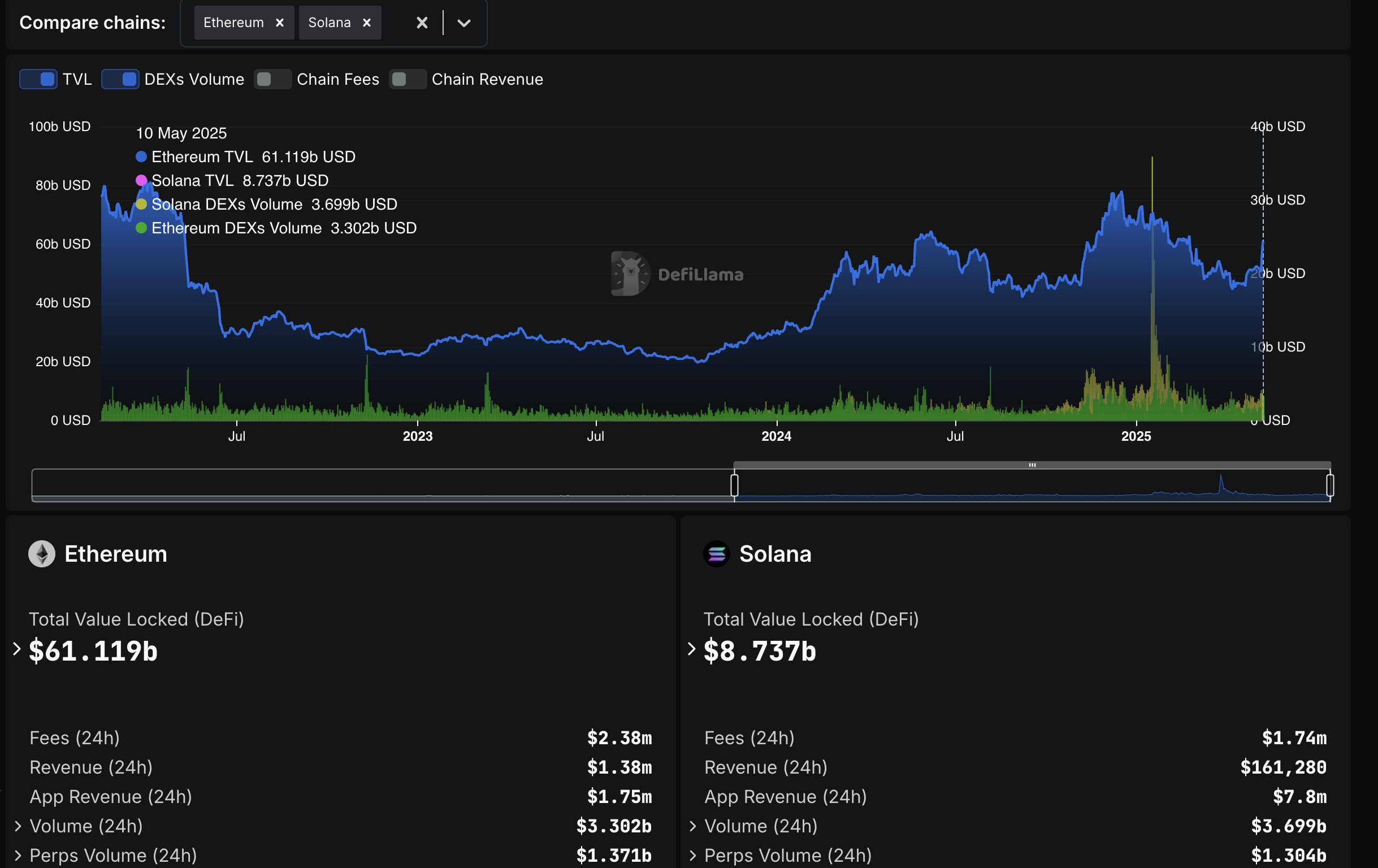
Task: Expand Ethereum Volume (24h) row
Action: 18,826
